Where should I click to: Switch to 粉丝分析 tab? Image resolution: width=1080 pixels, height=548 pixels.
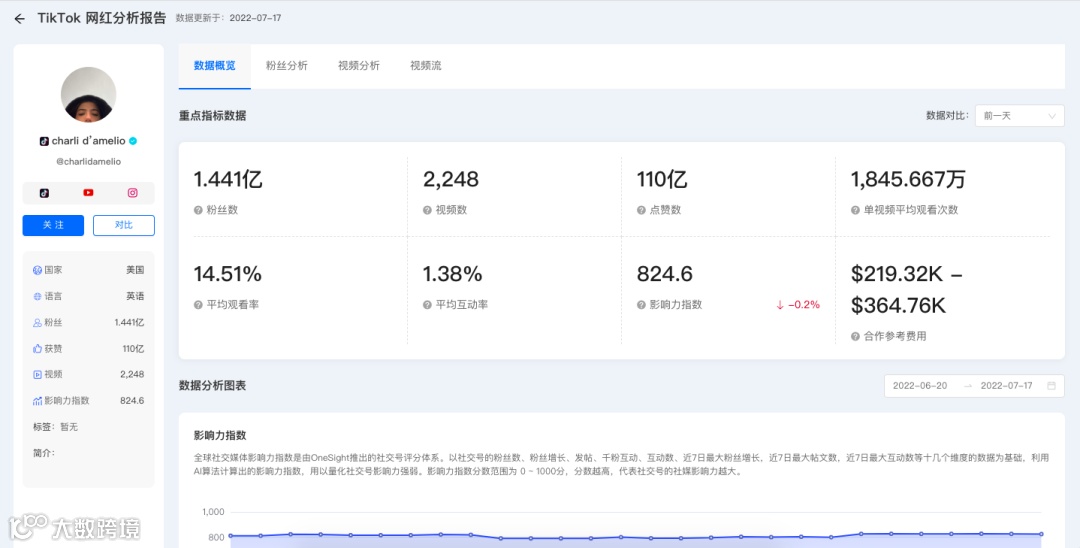(287, 66)
